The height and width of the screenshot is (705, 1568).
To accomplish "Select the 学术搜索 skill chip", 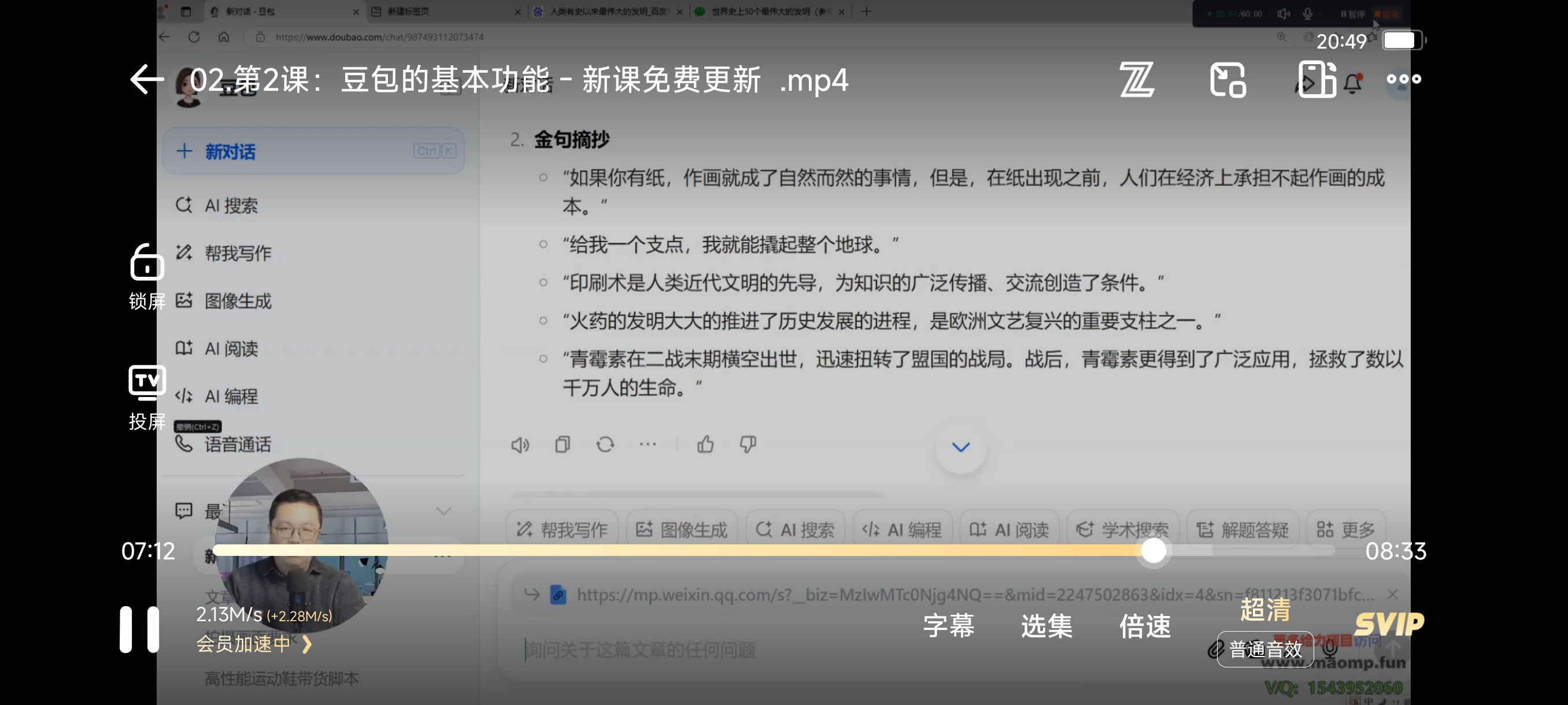I will [x=1122, y=530].
